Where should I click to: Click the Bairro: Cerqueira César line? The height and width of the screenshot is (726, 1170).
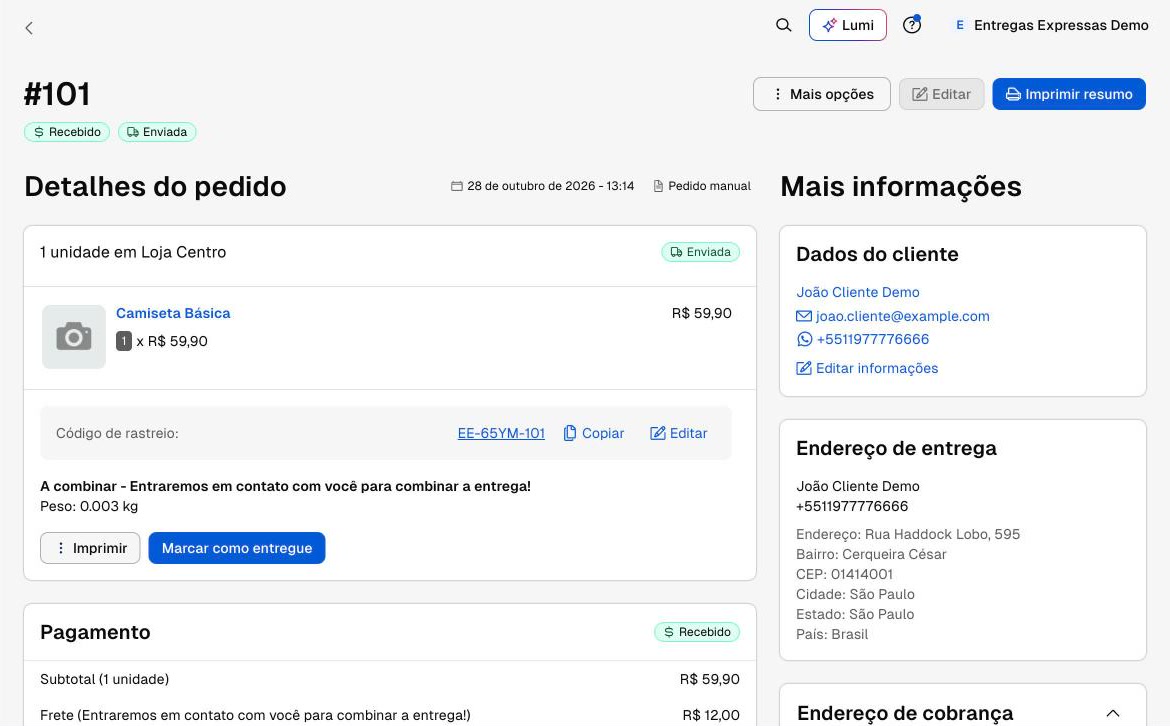(871, 554)
